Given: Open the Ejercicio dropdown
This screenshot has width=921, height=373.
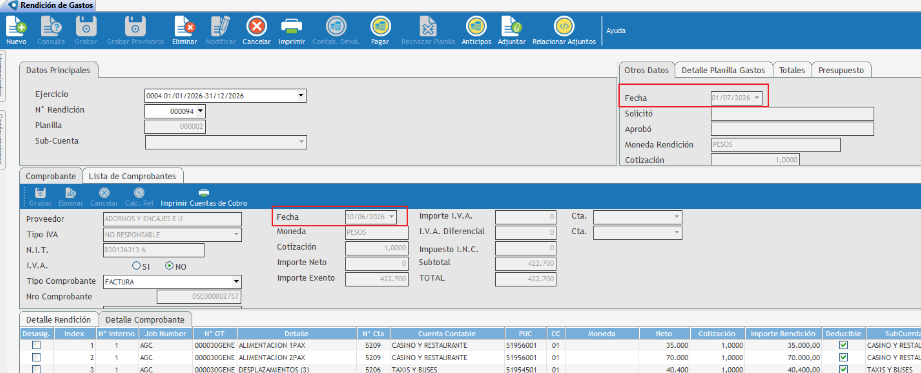Looking at the screenshot, I should pos(301,96).
